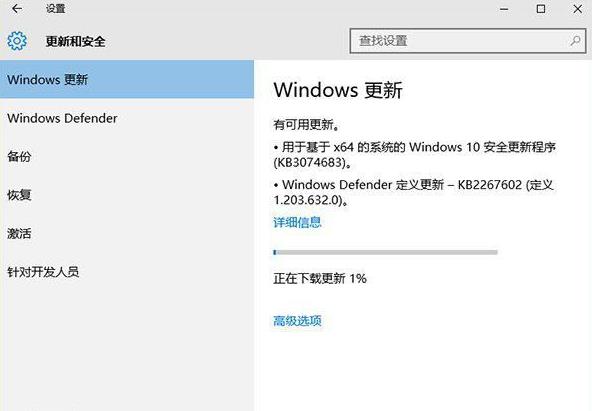Maximize the Settings window
The width and height of the screenshot is (592, 411).
pos(541,9)
